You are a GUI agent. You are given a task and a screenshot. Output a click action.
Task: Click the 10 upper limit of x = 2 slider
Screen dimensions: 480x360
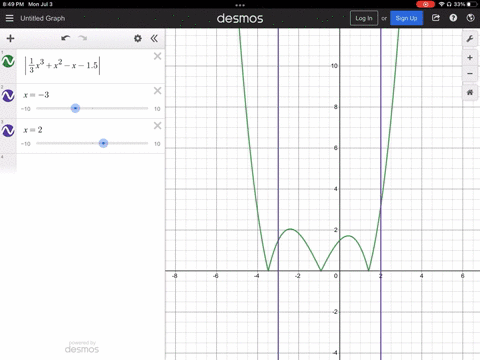point(157,144)
